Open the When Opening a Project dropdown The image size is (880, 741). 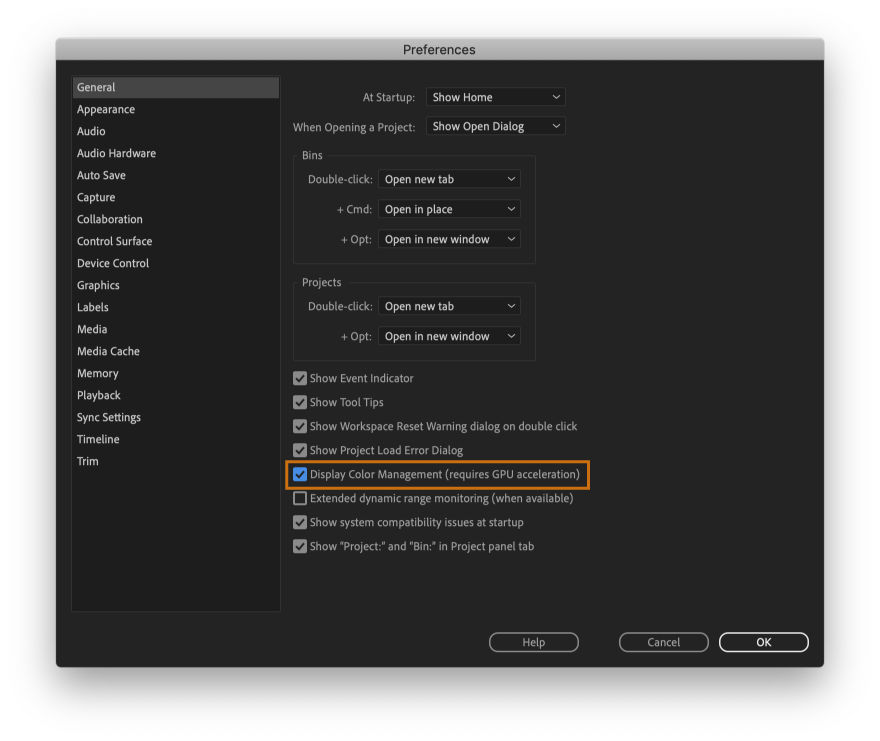[495, 126]
